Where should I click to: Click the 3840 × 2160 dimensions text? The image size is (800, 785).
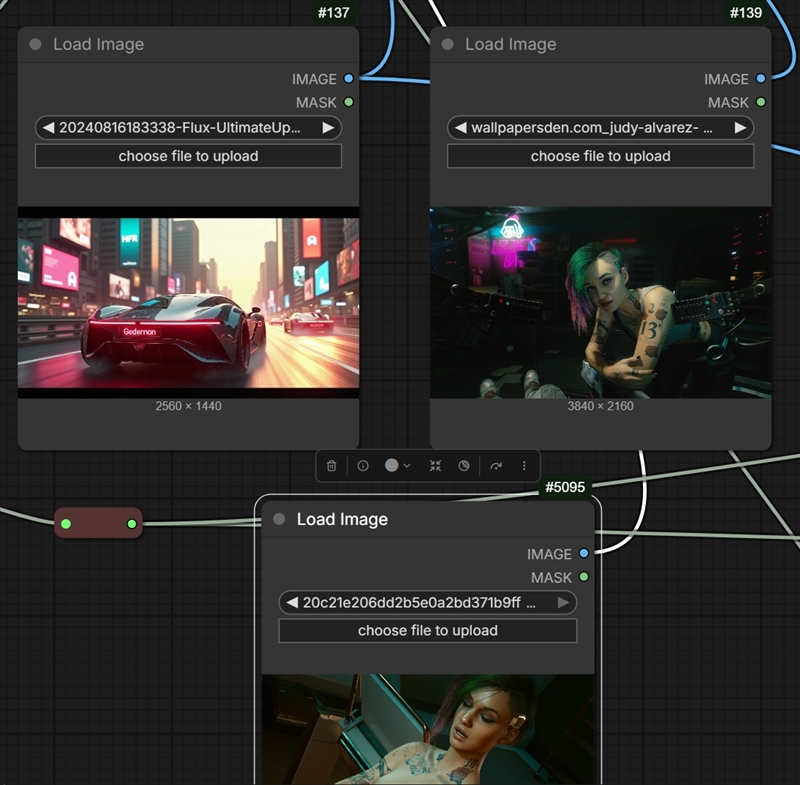[x=601, y=406]
